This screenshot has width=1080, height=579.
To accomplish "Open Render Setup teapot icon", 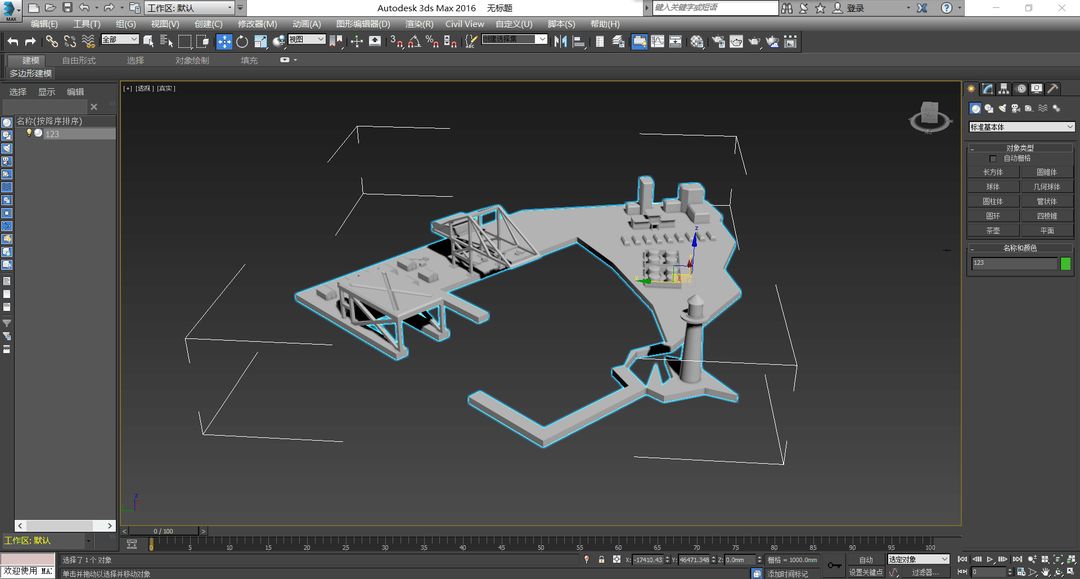I will 718,41.
